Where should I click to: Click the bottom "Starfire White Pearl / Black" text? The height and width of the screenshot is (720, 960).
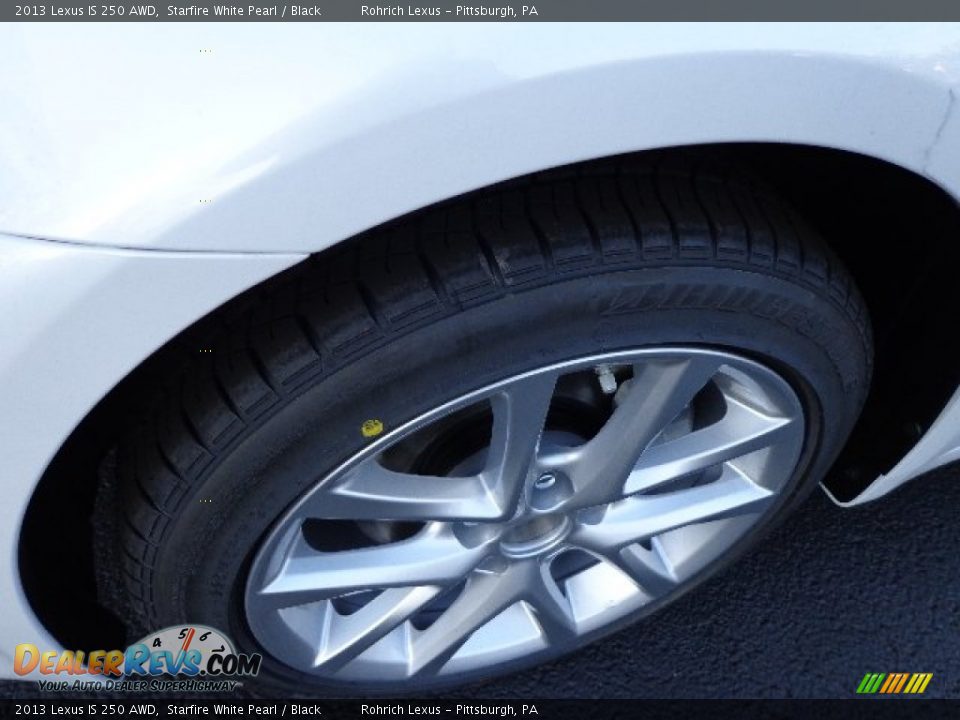pyautogui.click(x=244, y=710)
